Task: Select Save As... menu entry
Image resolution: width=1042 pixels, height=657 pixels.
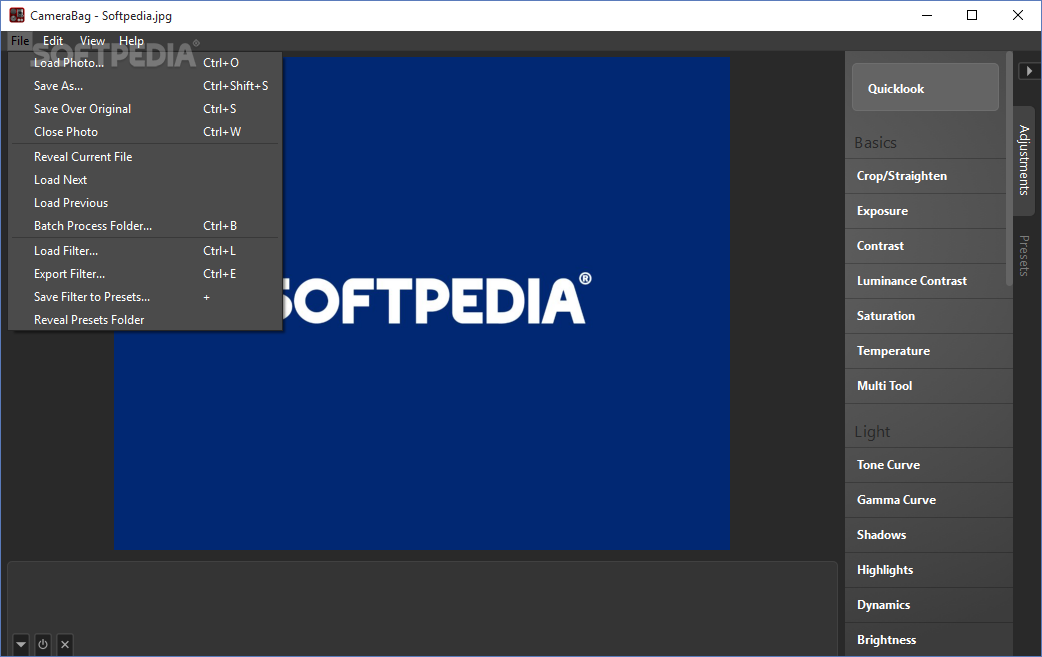Action: click(x=145, y=86)
